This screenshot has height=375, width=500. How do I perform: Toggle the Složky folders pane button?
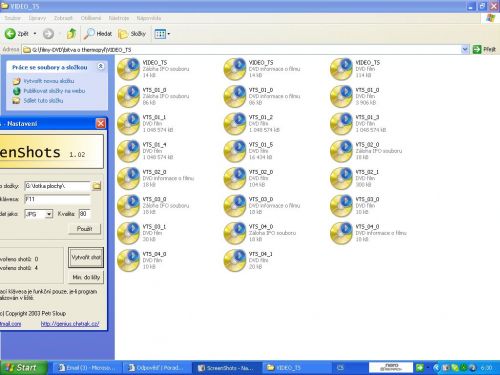coord(132,34)
